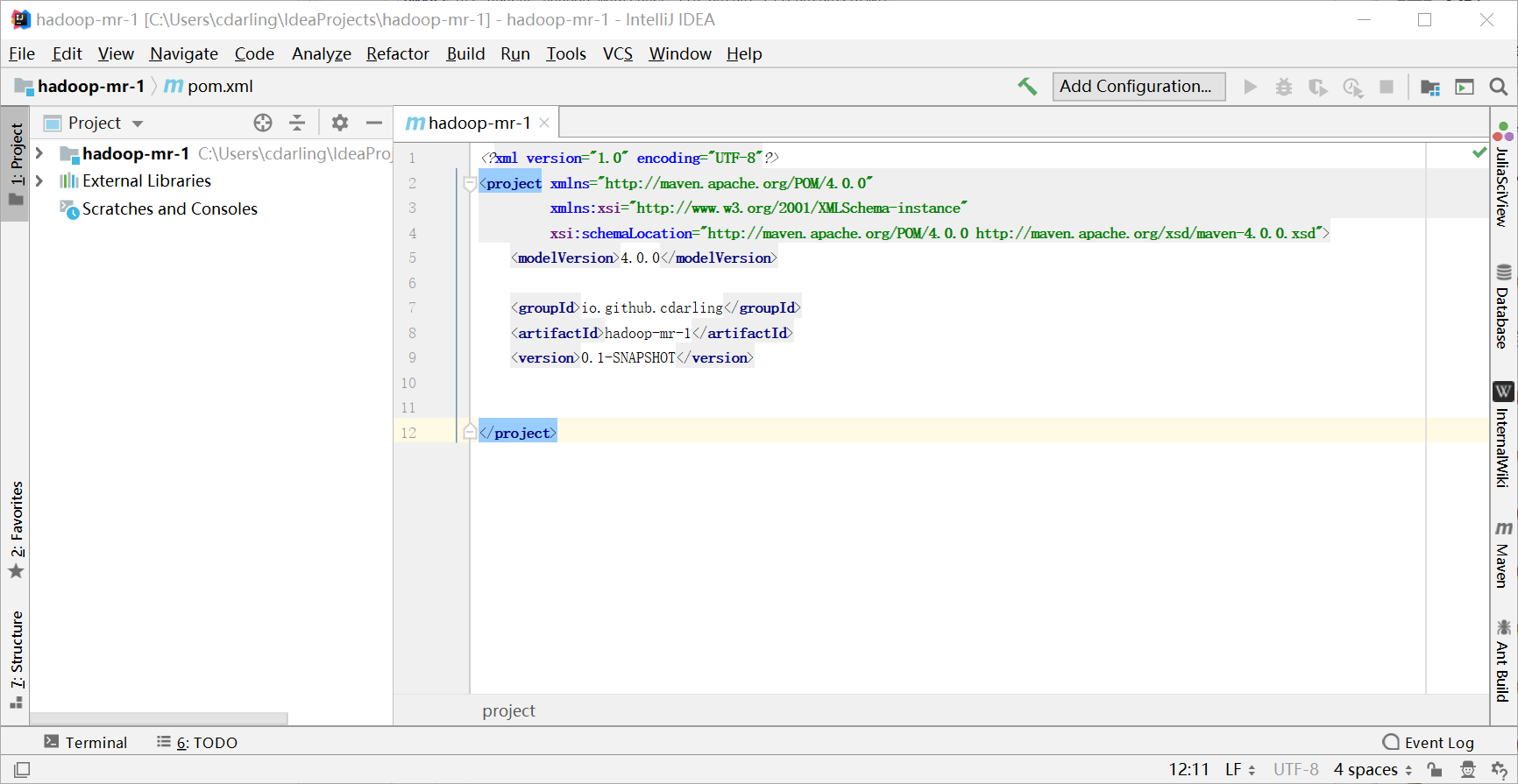Click the Add Configuration button

click(1138, 86)
